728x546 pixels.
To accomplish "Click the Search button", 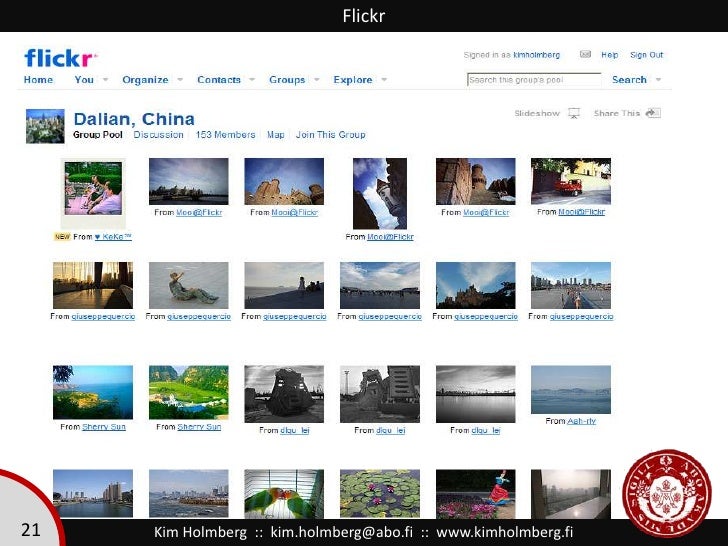I will [629, 79].
